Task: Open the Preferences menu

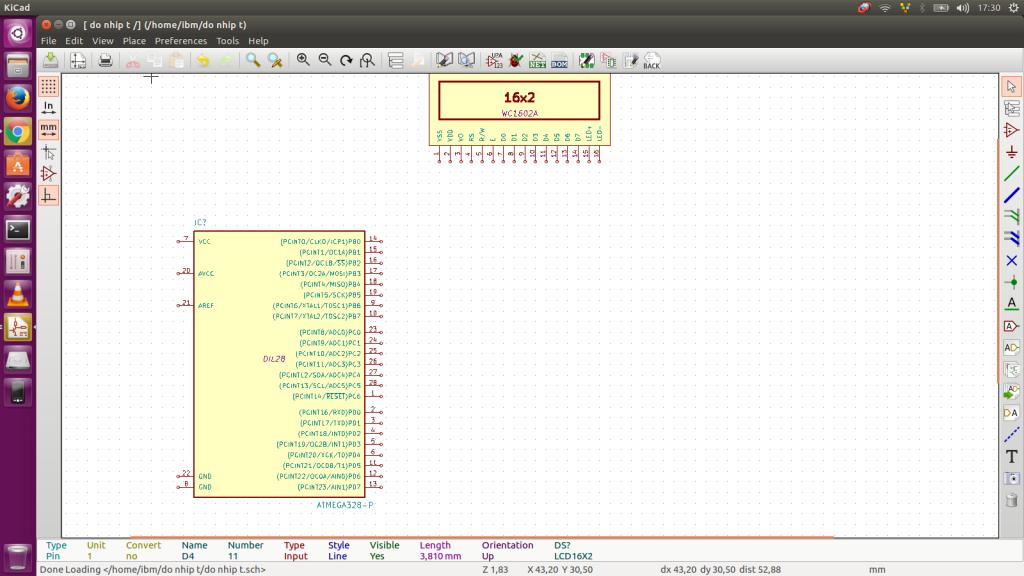Action: tap(180, 41)
